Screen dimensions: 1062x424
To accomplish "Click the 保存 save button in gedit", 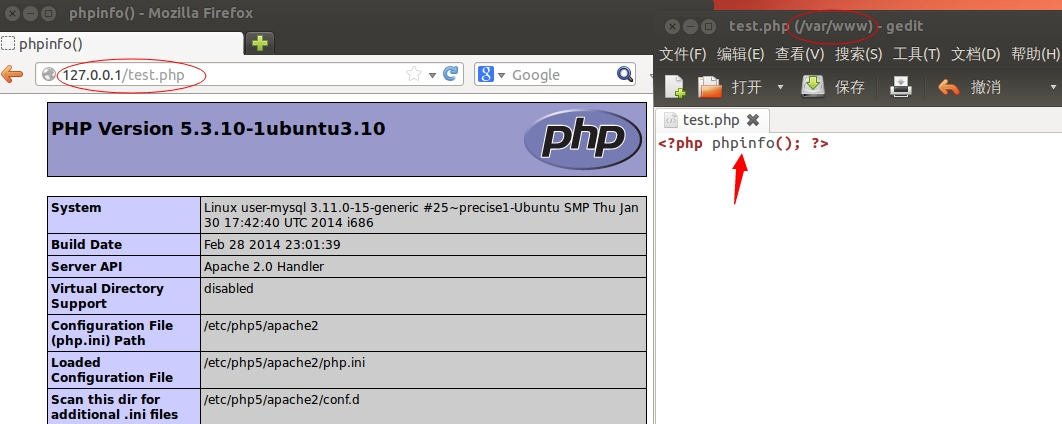I will (833, 87).
